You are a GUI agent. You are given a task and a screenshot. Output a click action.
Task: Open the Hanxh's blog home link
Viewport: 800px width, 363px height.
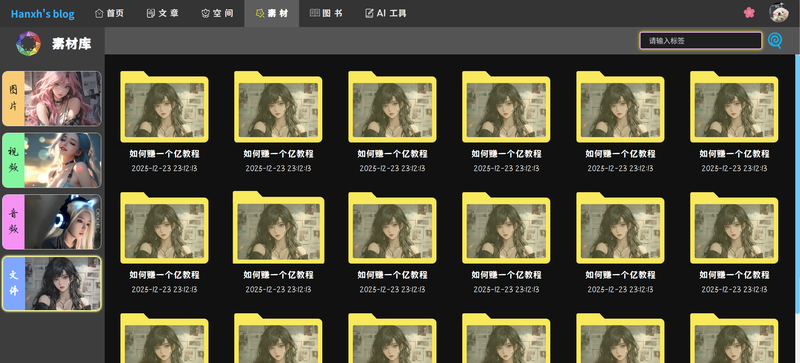pos(43,14)
